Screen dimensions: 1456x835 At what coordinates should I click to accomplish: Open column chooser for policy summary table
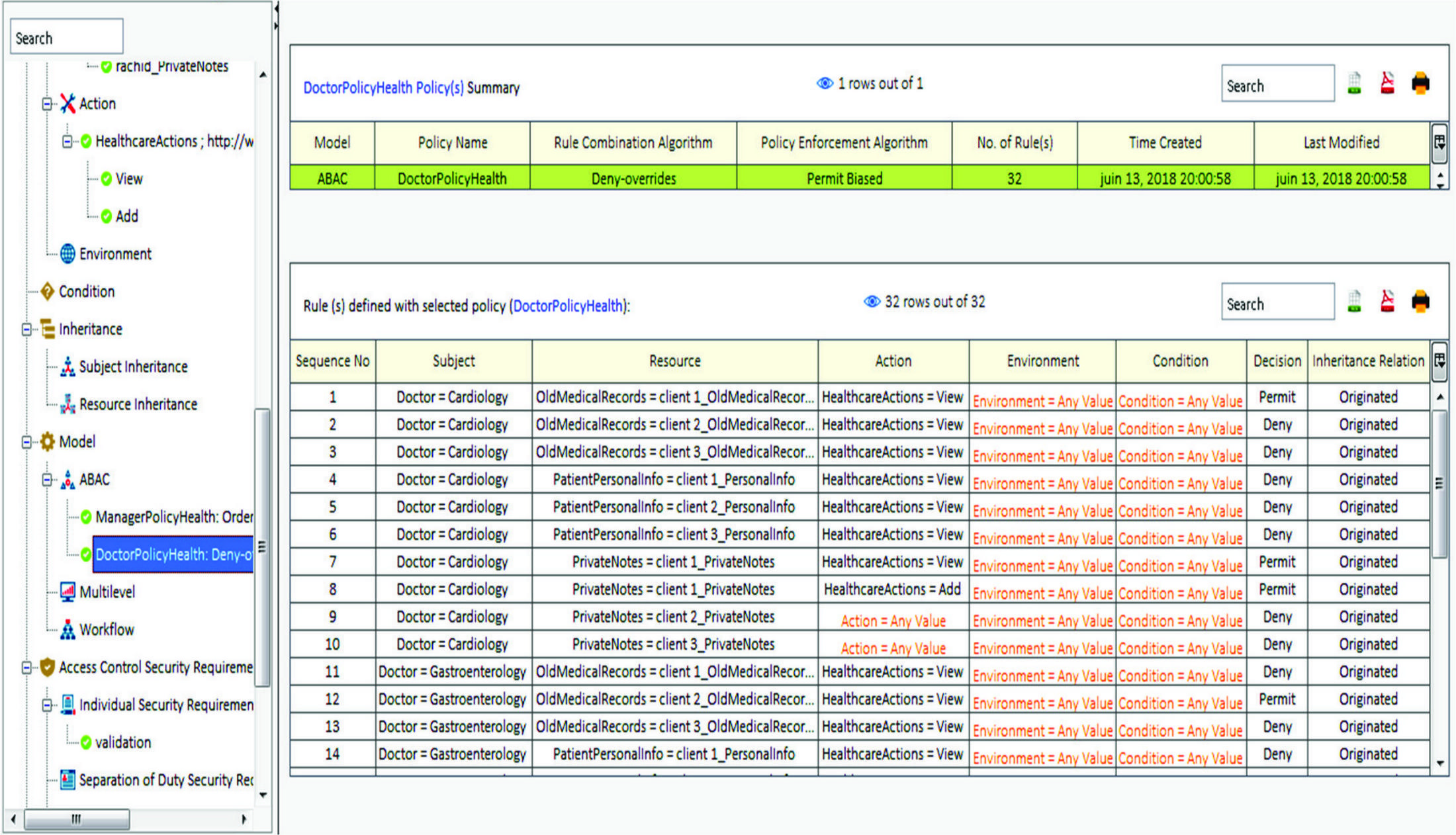click(1439, 142)
